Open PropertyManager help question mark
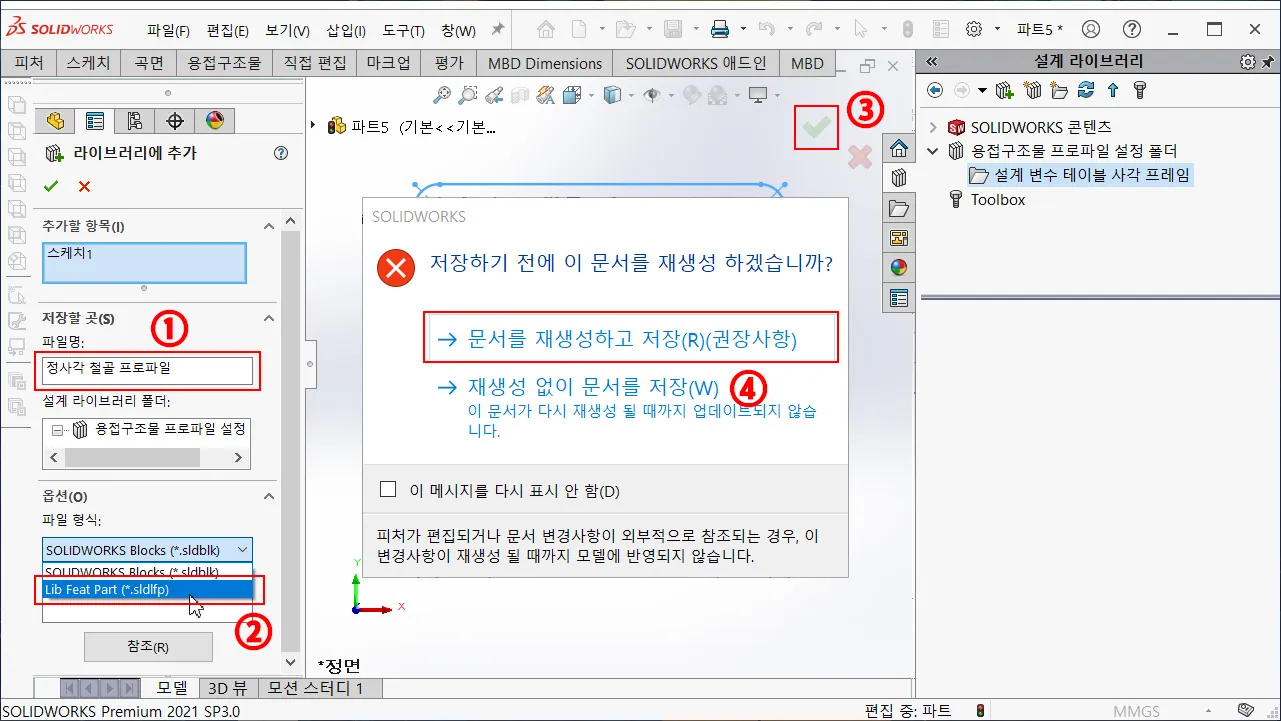Image resolution: width=1281 pixels, height=721 pixels. pyautogui.click(x=281, y=153)
